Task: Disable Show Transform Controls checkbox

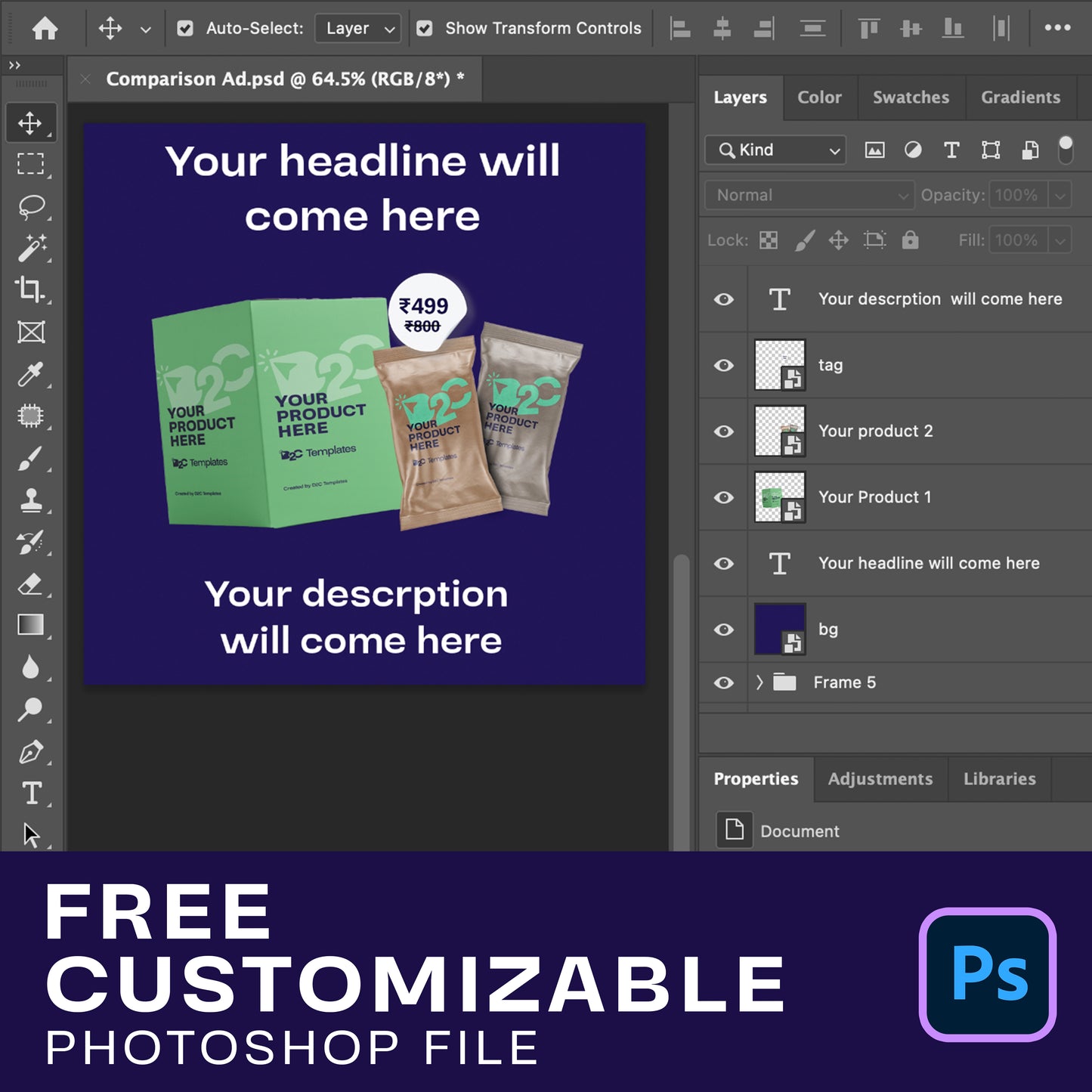Action: [x=425, y=29]
